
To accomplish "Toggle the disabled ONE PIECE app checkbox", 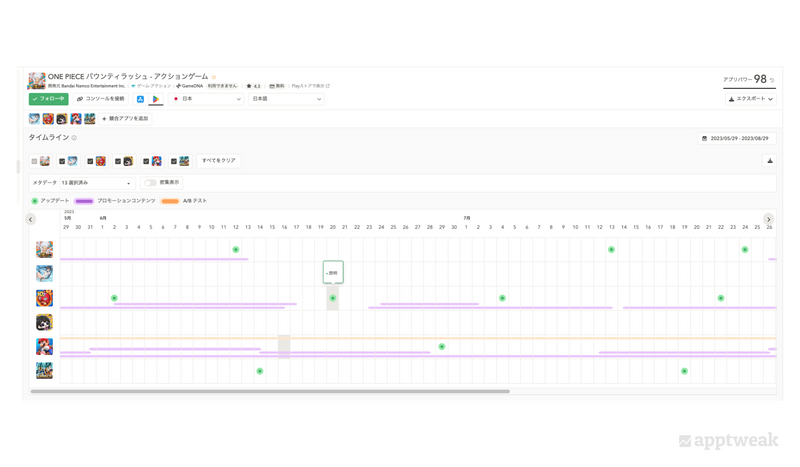I will [x=34, y=161].
